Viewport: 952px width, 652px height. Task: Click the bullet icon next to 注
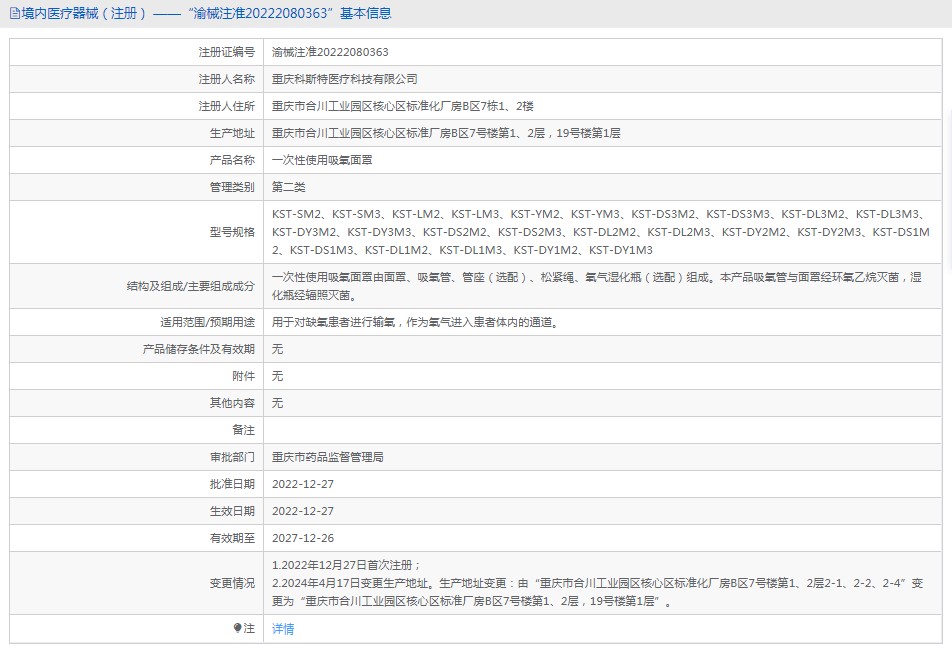[x=237, y=628]
